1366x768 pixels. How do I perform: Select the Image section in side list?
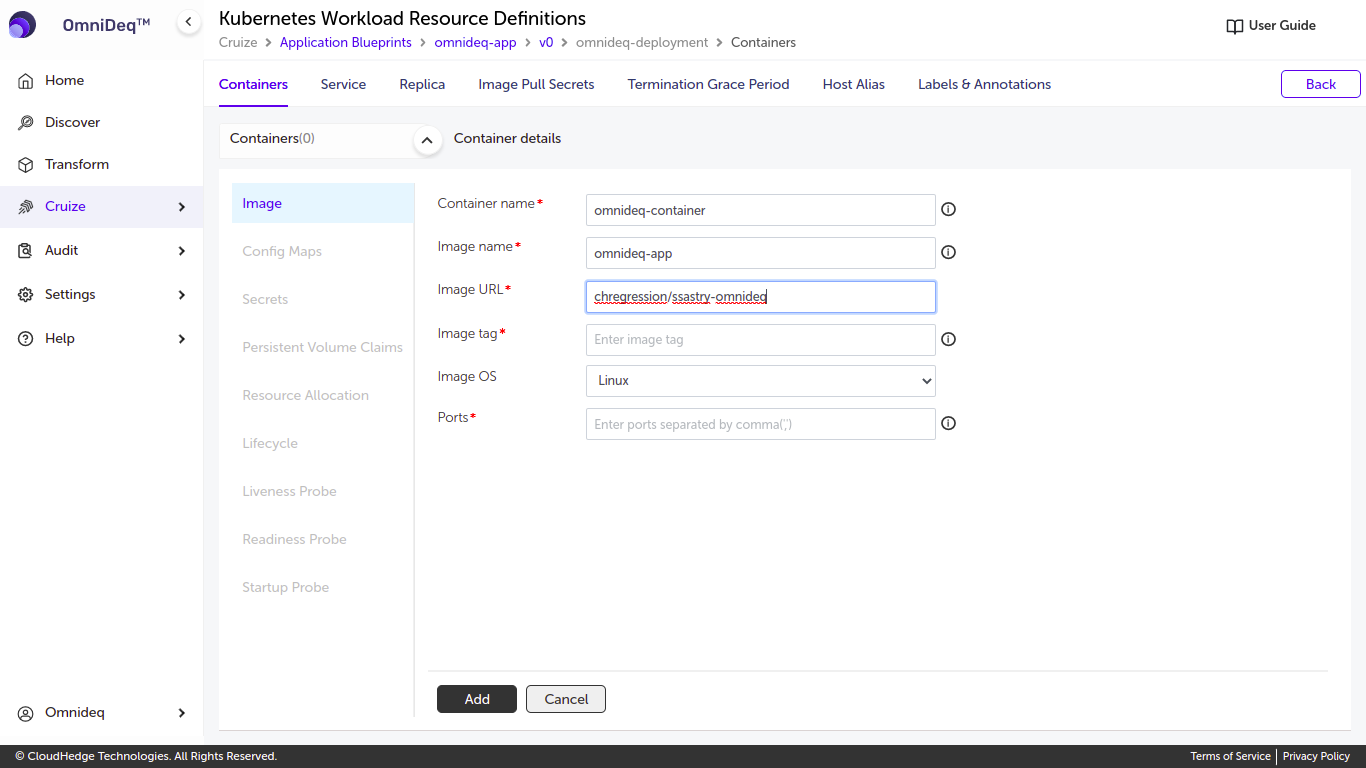323,203
